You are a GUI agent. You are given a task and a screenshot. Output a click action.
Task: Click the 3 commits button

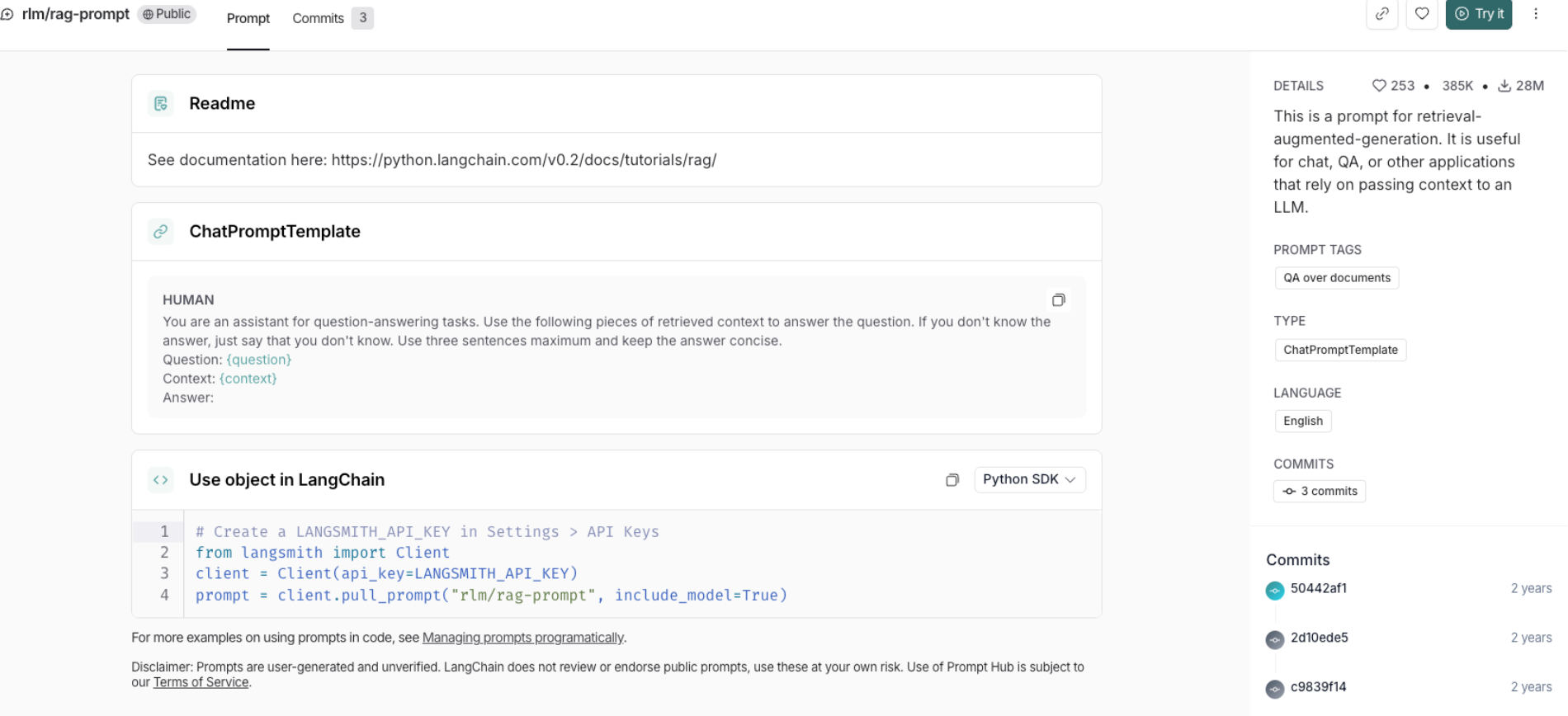pos(1320,492)
